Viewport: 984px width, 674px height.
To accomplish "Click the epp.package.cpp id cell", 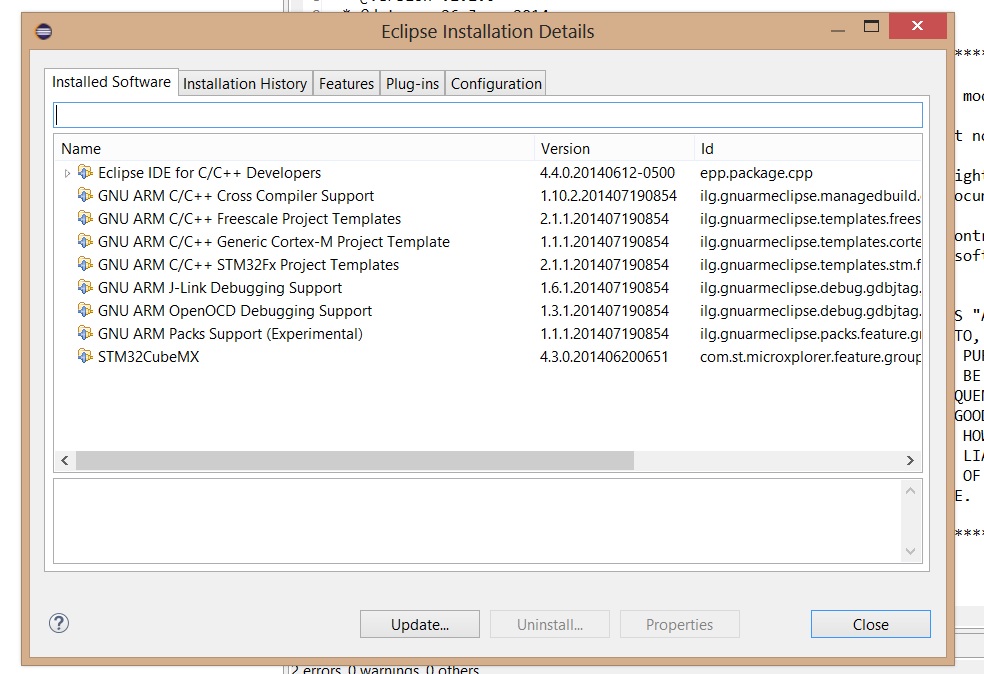I will (756, 173).
